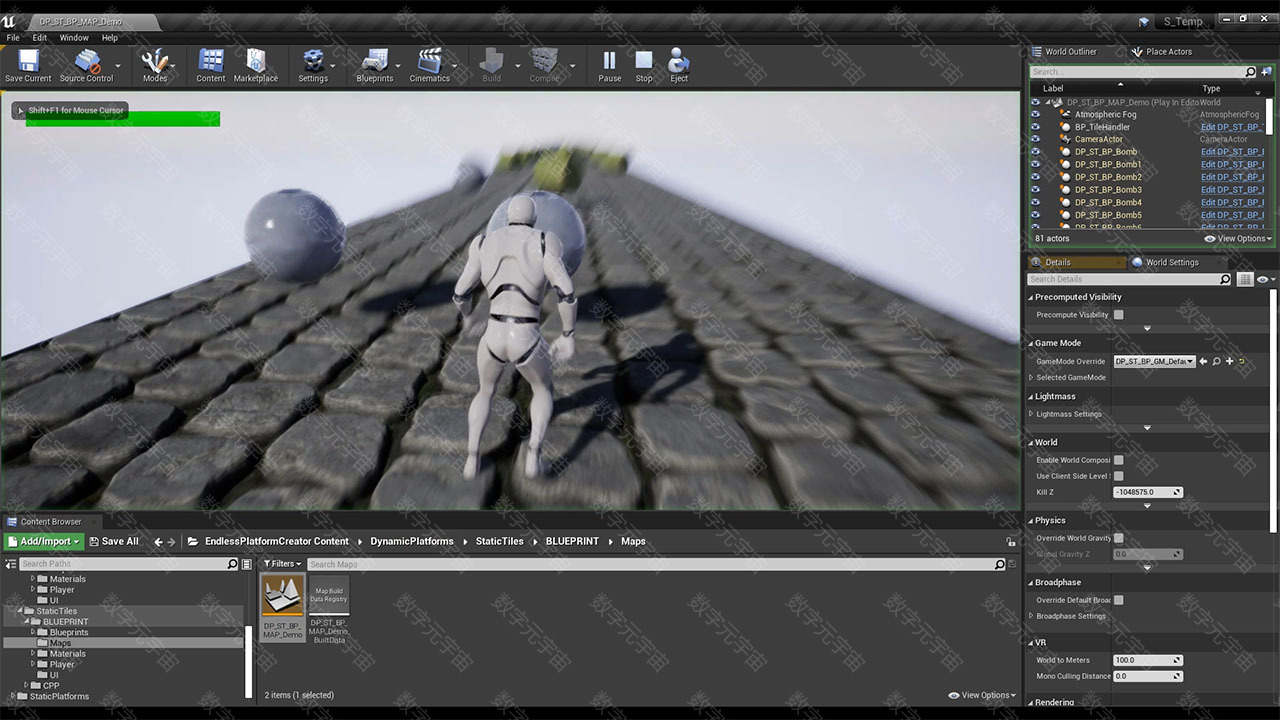Toggle Details property matrix grid icon
1280x720 pixels.
point(1245,279)
